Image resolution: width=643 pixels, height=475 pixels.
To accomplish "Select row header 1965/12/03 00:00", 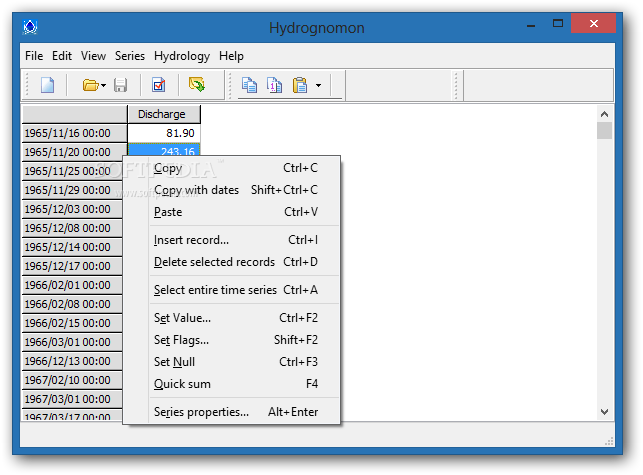I will coord(72,209).
